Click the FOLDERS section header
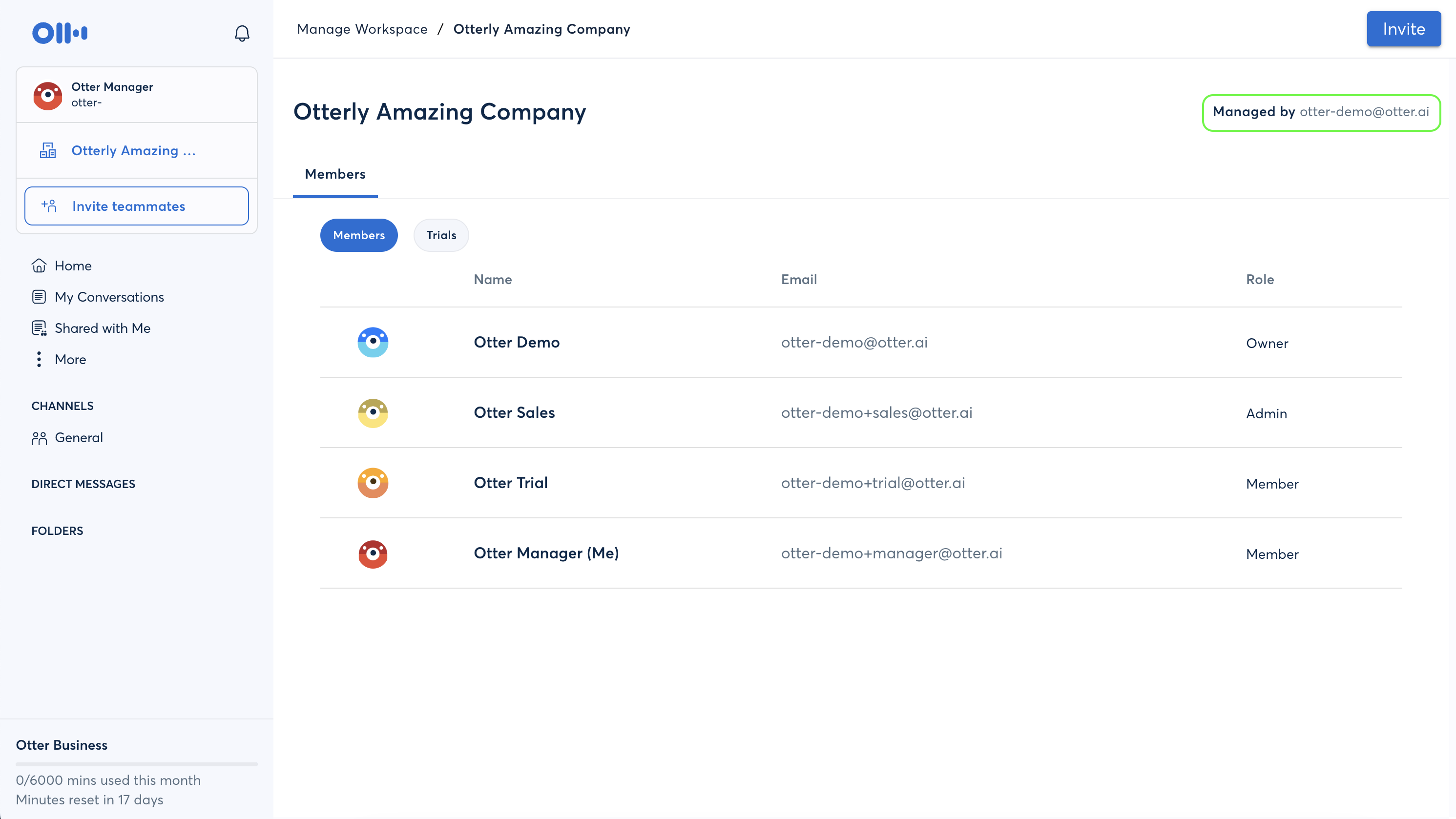Image resolution: width=1456 pixels, height=819 pixels. pyautogui.click(x=57, y=531)
